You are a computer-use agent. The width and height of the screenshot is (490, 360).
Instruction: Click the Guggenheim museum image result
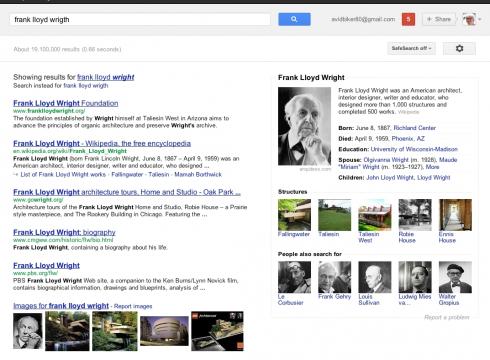[164, 331]
